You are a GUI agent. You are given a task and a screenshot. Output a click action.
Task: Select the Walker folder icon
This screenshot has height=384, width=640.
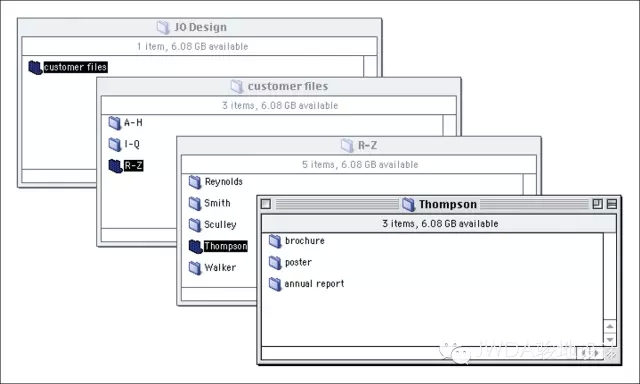pos(195,268)
